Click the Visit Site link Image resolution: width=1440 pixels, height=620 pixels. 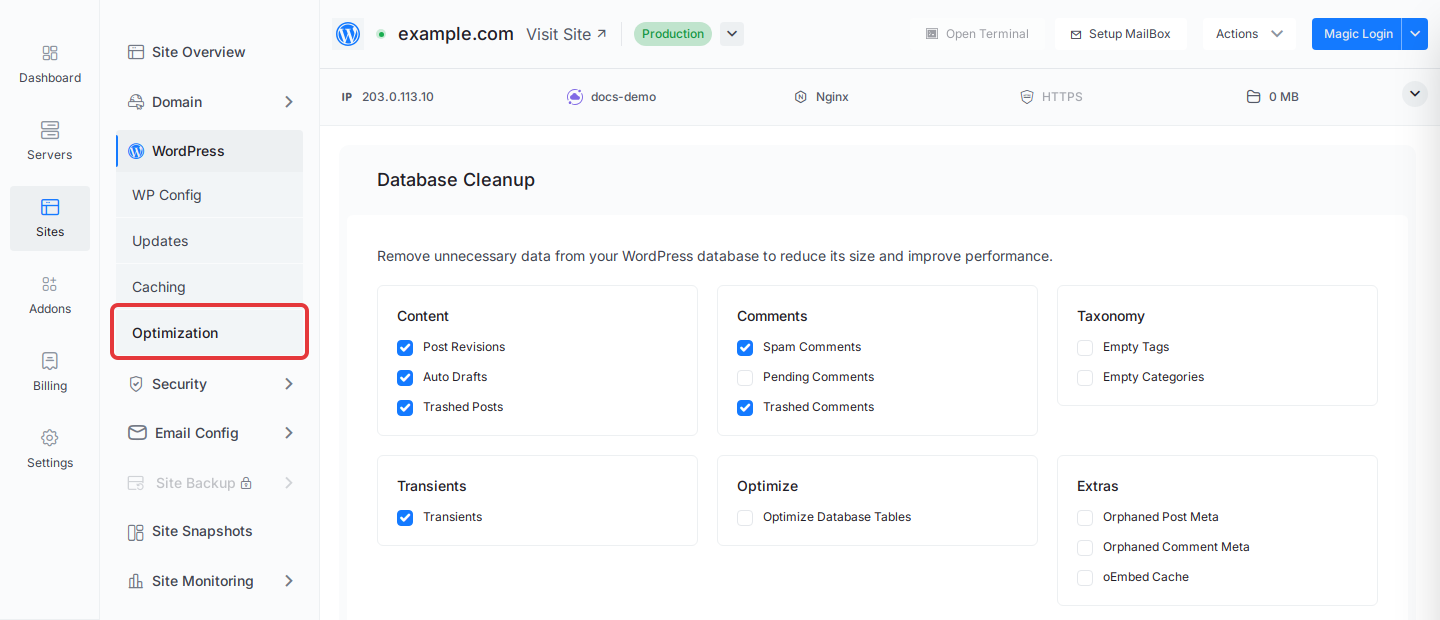(566, 34)
